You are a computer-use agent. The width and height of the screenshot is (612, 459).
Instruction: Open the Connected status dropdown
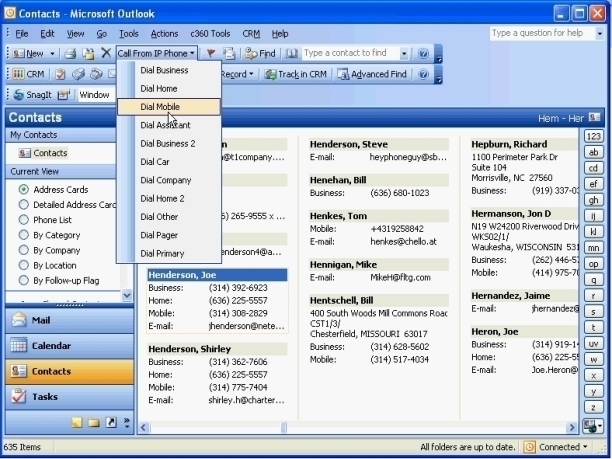click(585, 447)
